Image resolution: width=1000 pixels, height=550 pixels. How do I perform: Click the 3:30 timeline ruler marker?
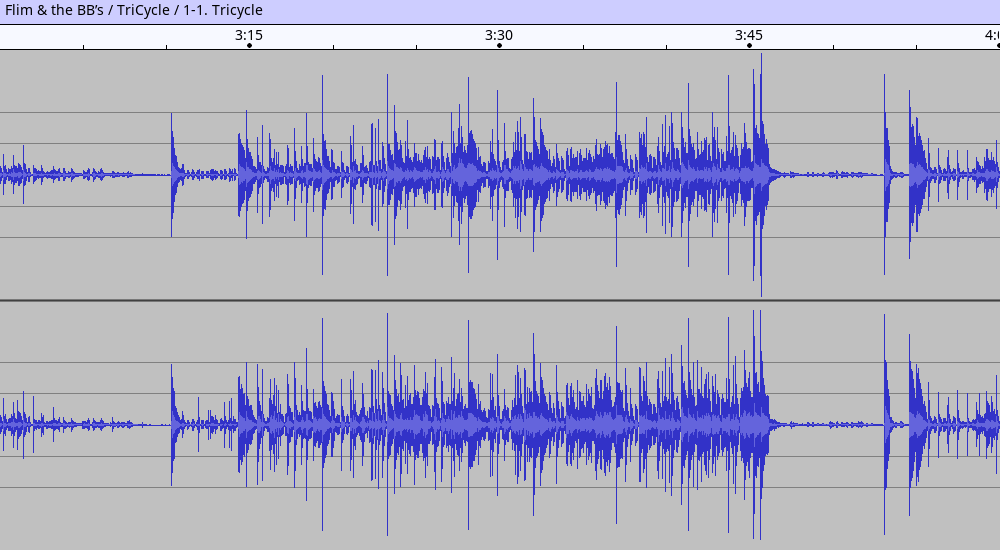(x=499, y=36)
